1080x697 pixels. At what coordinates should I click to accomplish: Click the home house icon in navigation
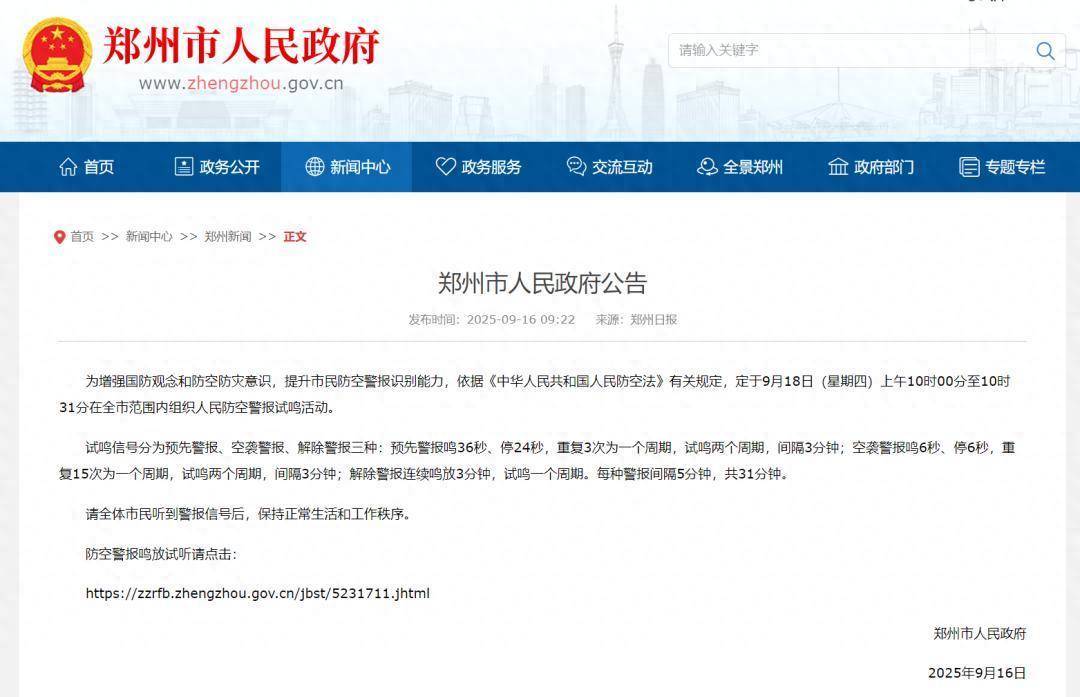click(68, 167)
